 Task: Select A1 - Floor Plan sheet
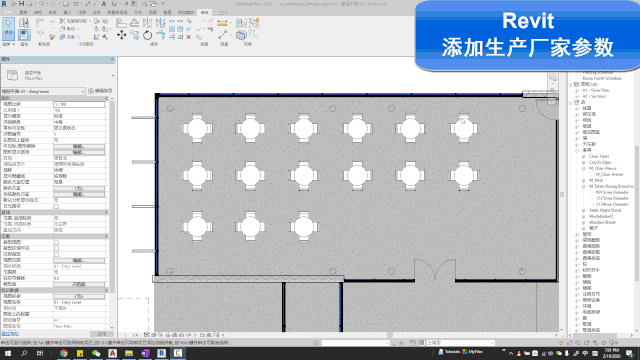pos(596,90)
